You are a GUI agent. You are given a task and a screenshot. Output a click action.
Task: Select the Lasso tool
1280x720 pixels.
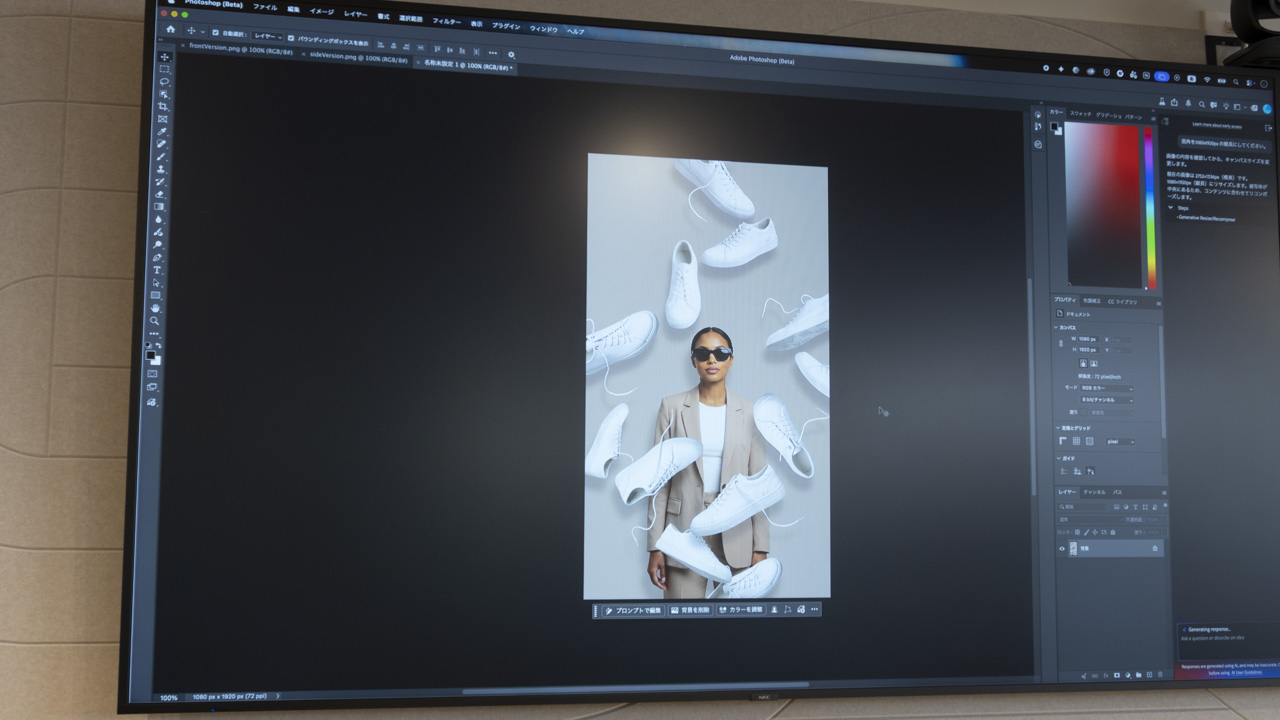(165, 82)
